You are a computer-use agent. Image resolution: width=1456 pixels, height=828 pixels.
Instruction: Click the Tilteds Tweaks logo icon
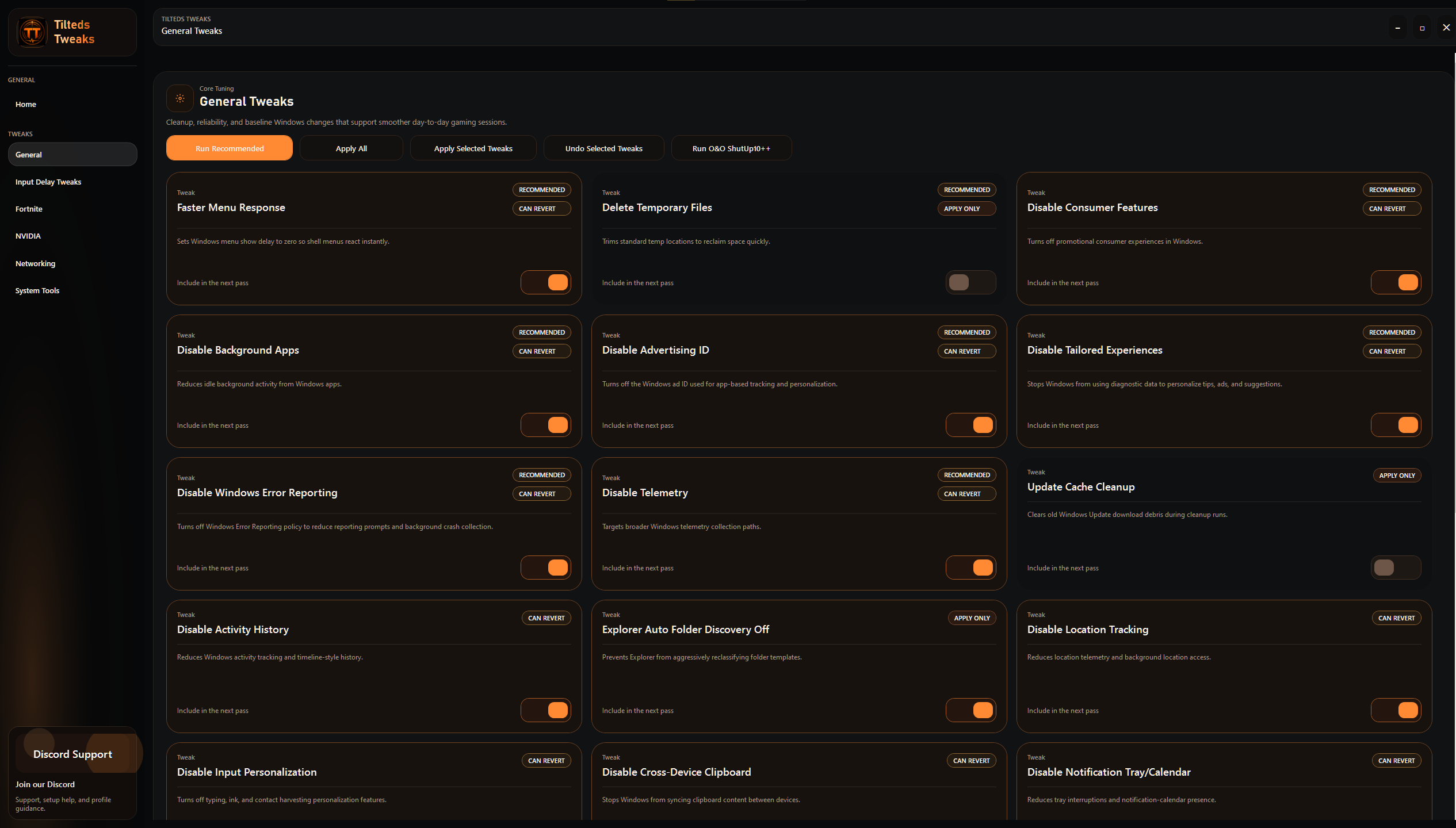(32, 32)
